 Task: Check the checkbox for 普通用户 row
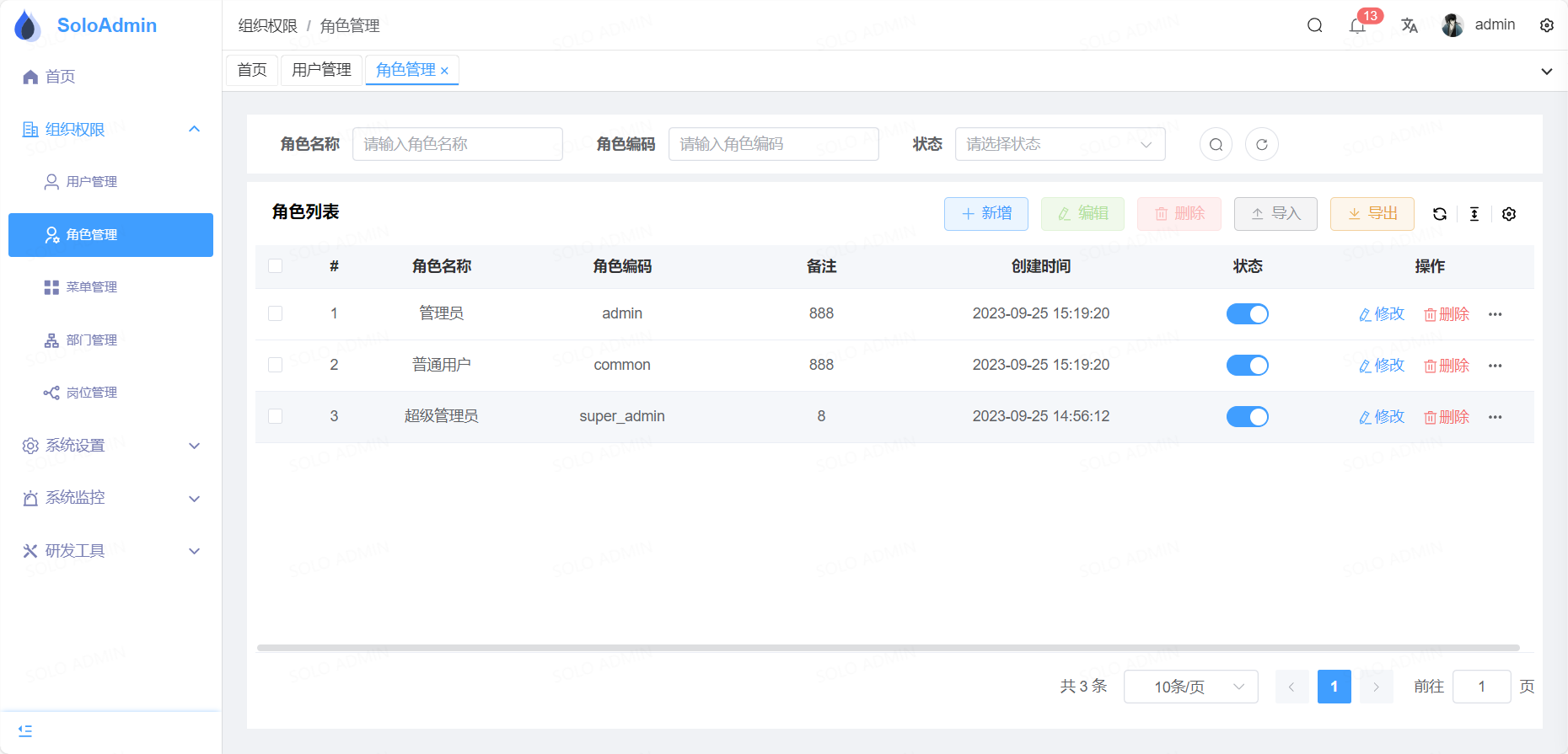pos(275,365)
